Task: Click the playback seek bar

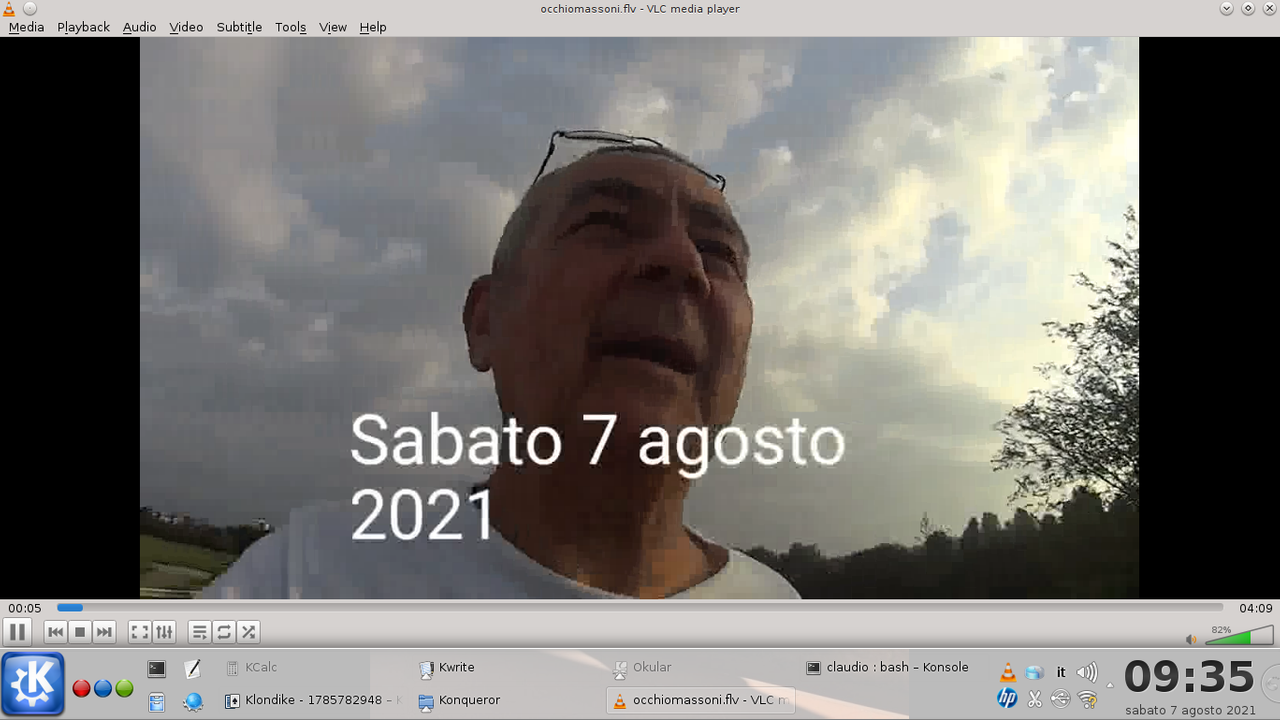Action: [x=640, y=608]
